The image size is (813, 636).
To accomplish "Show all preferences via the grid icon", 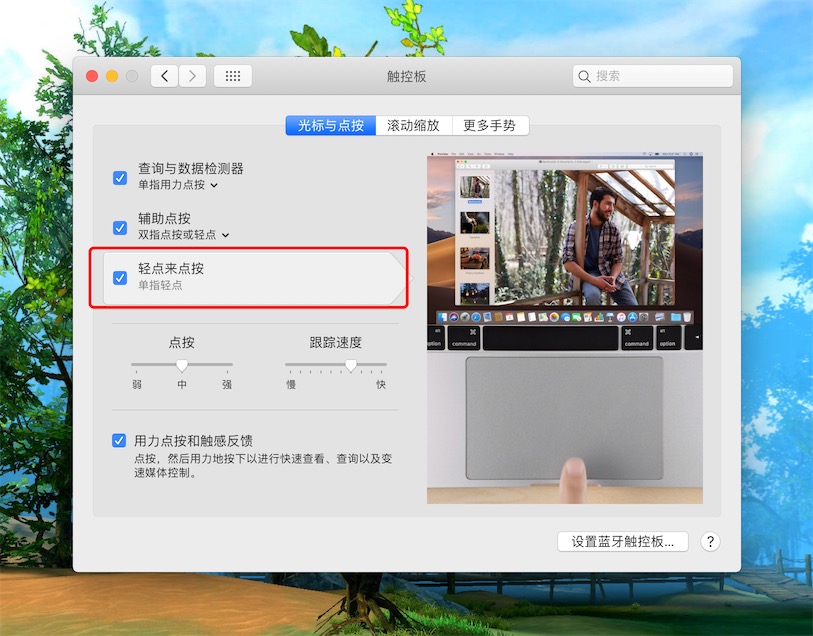I will (233, 76).
